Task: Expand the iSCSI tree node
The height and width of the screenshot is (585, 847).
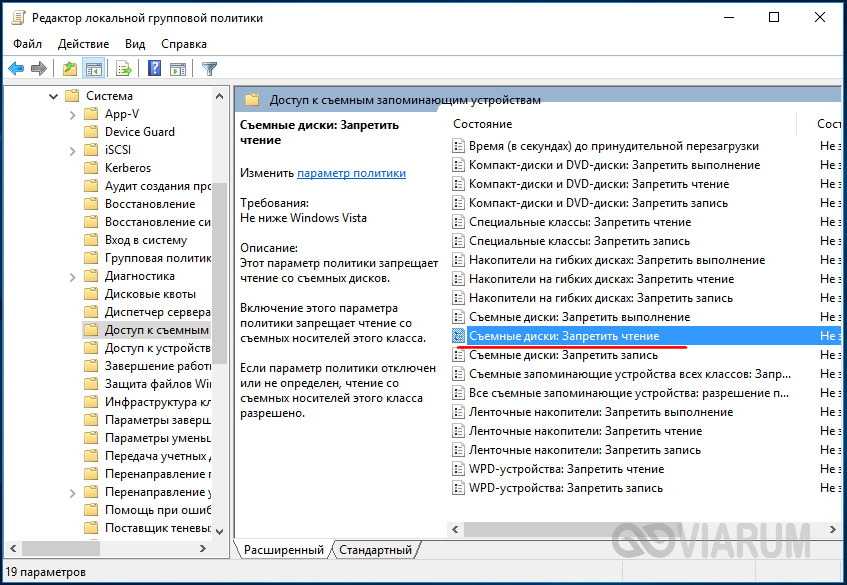Action: pos(72,151)
